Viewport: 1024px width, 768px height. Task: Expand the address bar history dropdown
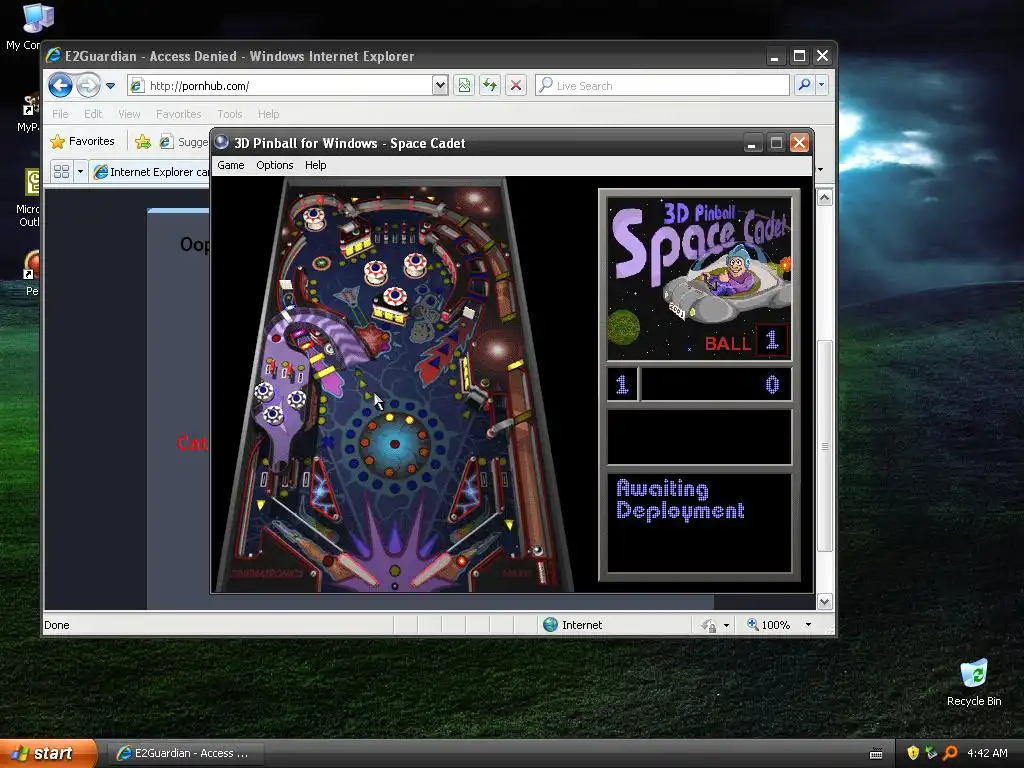[440, 86]
